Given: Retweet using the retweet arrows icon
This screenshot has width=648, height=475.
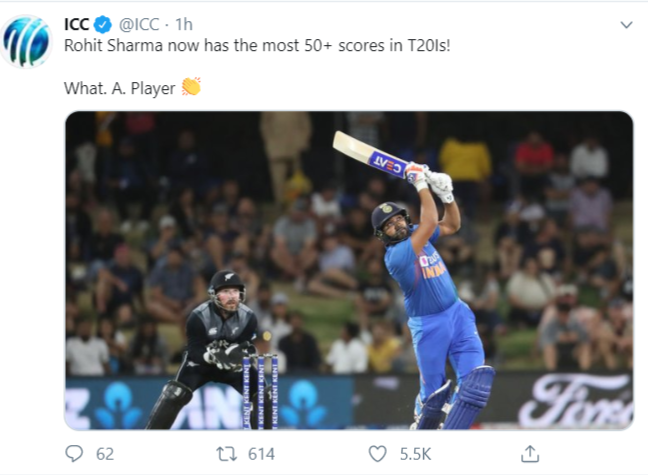Looking at the screenshot, I should coord(227,454).
